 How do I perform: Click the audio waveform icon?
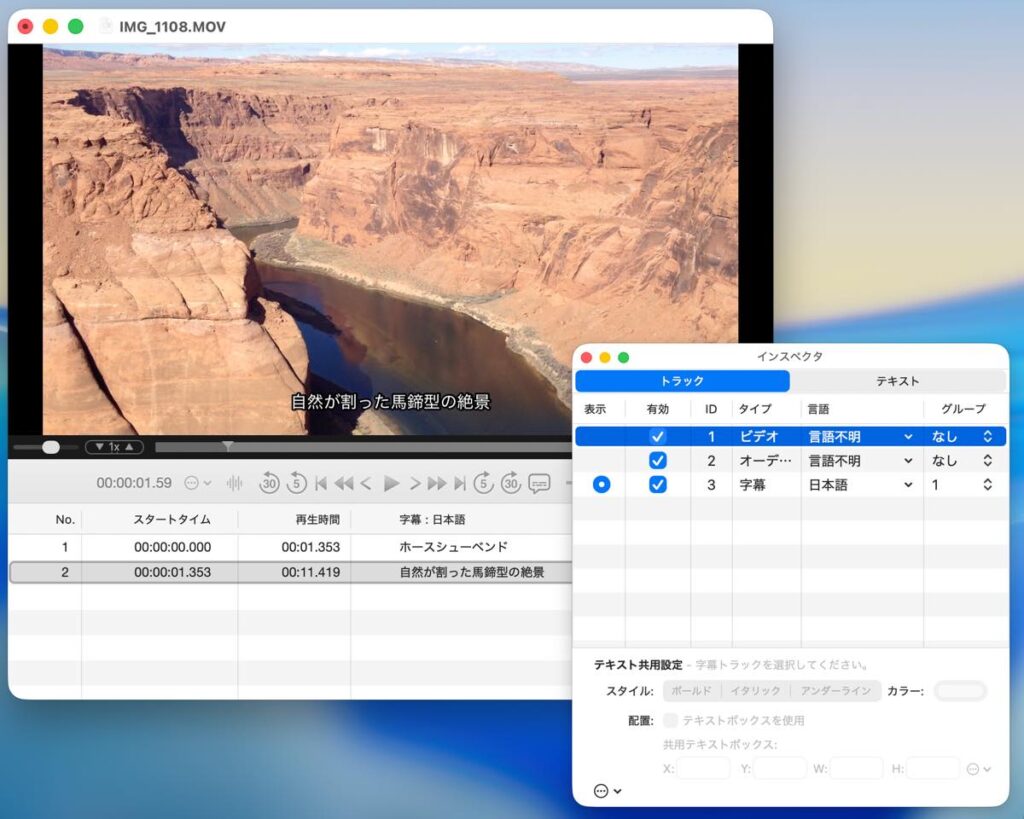point(235,483)
